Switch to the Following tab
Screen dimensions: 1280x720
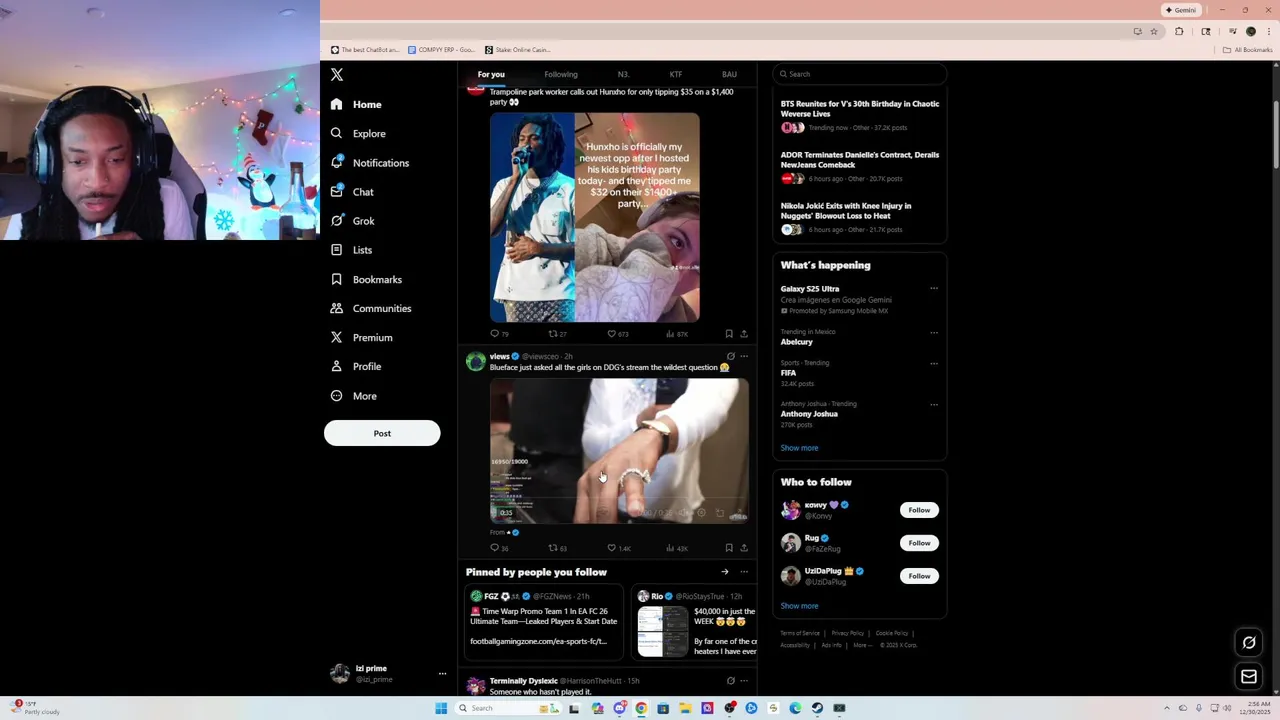tap(561, 74)
